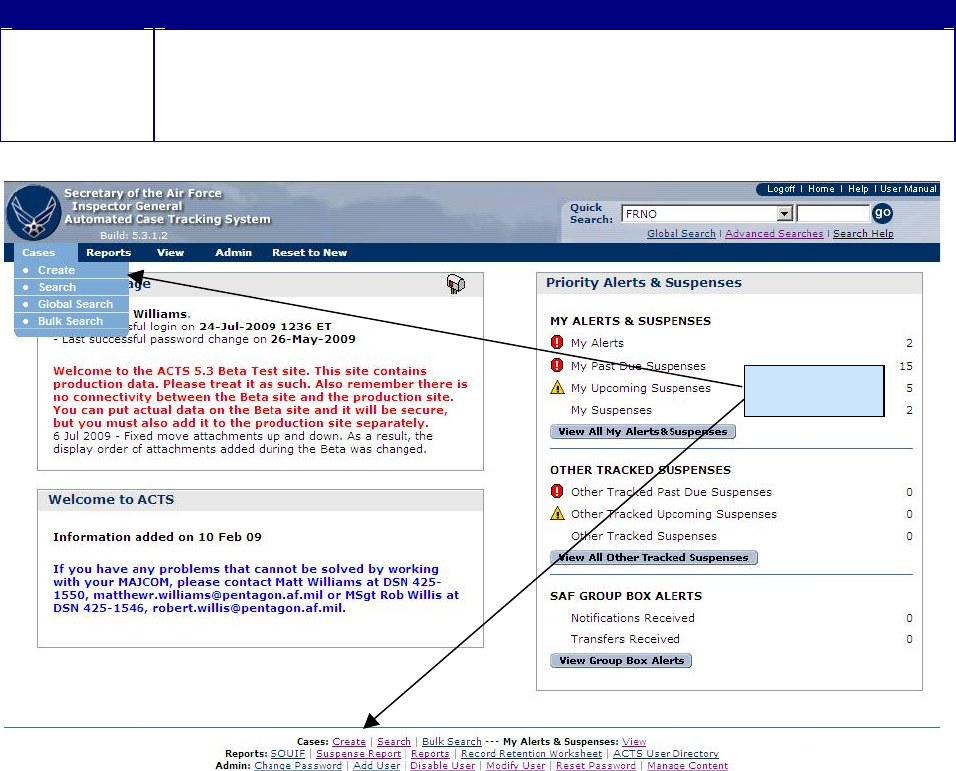Click Help link in top bar
Image resolution: width=956 pixels, height=771 pixels.
pyautogui.click(x=858, y=189)
